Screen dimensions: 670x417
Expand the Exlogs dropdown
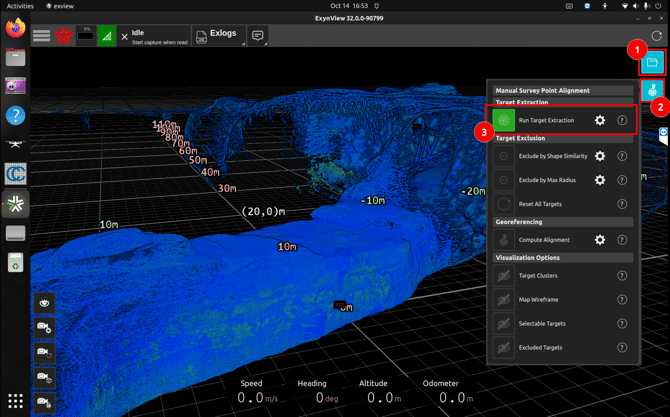click(x=218, y=36)
